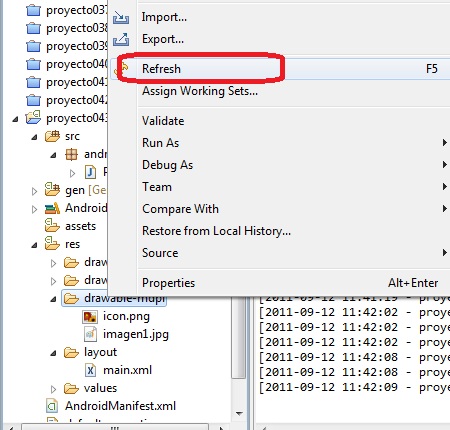Select proyecto037 project folder icon
The width and height of the screenshot is (450, 430).
point(33,10)
